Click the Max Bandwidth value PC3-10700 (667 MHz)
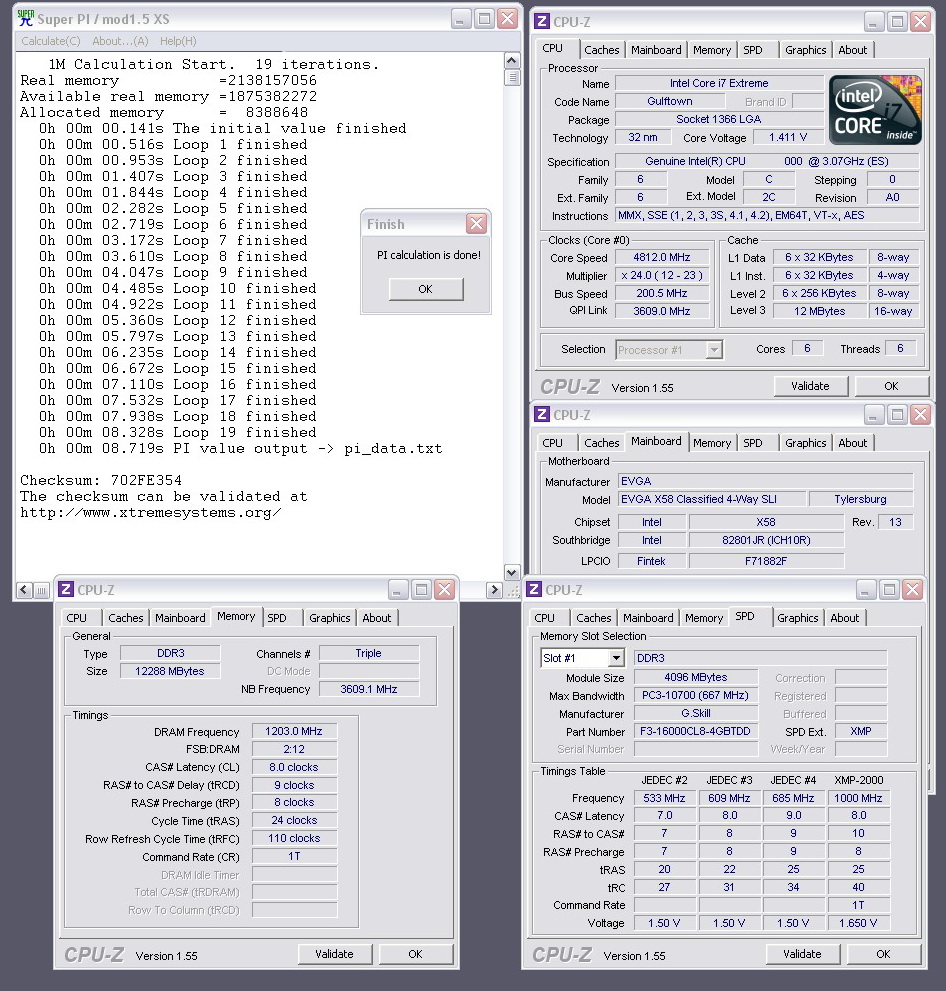The image size is (946, 991). [x=696, y=695]
